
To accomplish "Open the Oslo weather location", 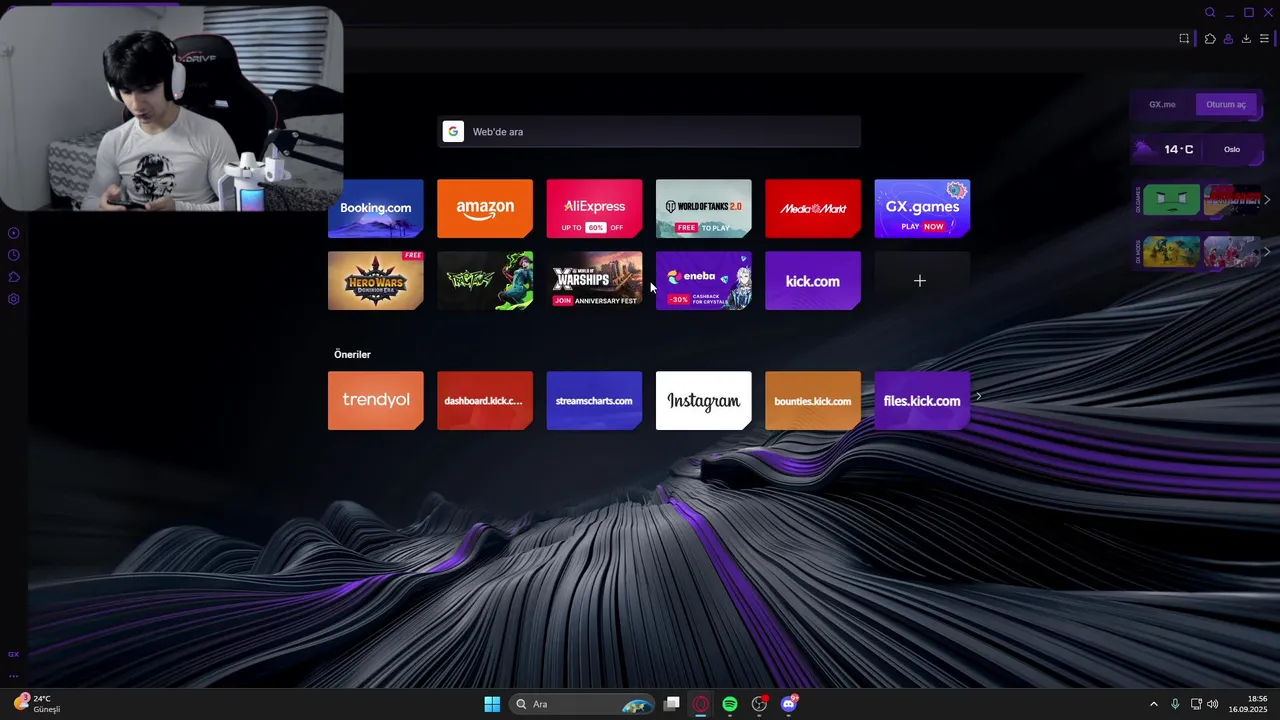I will click(1232, 149).
